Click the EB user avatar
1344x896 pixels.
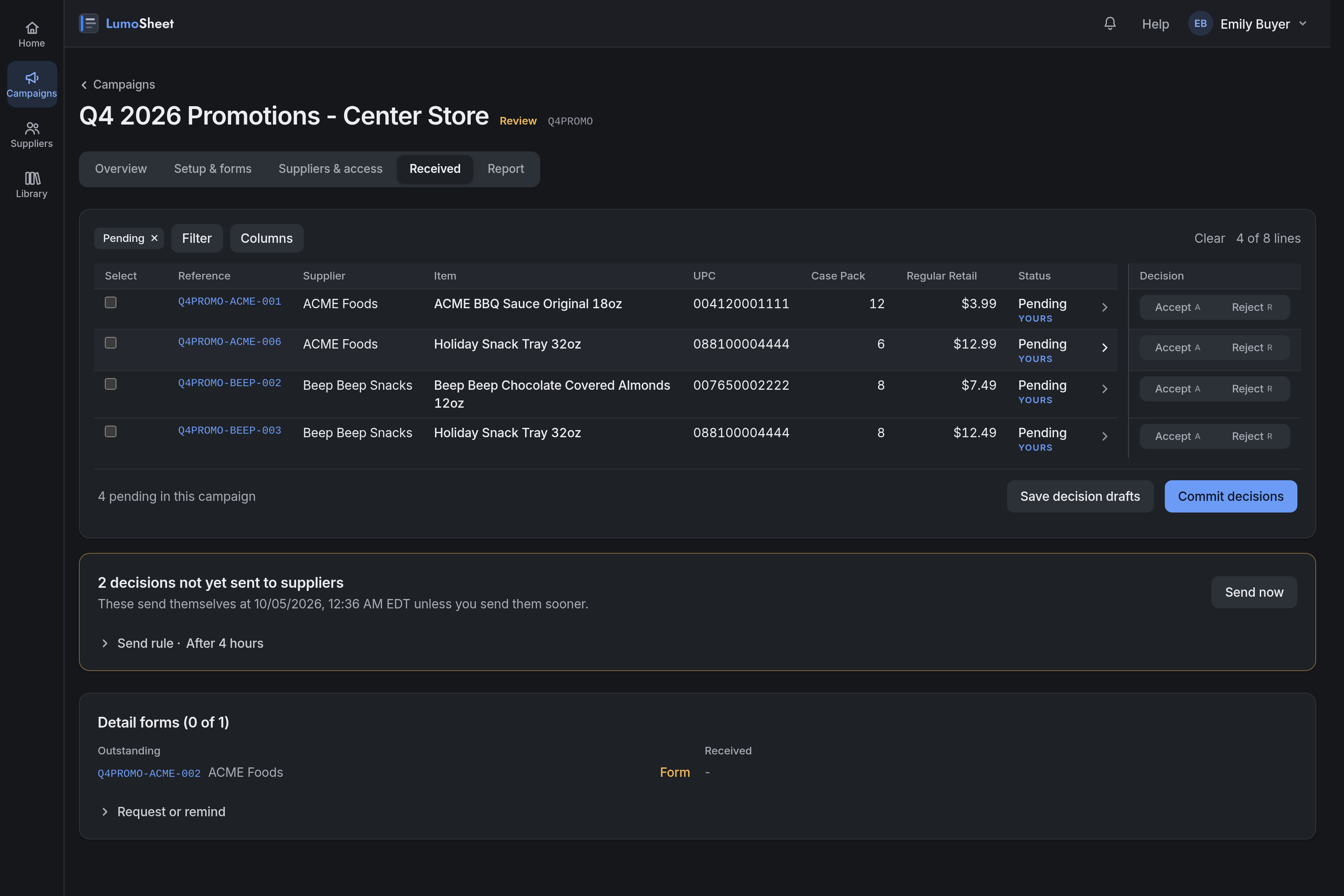pyautogui.click(x=1200, y=23)
